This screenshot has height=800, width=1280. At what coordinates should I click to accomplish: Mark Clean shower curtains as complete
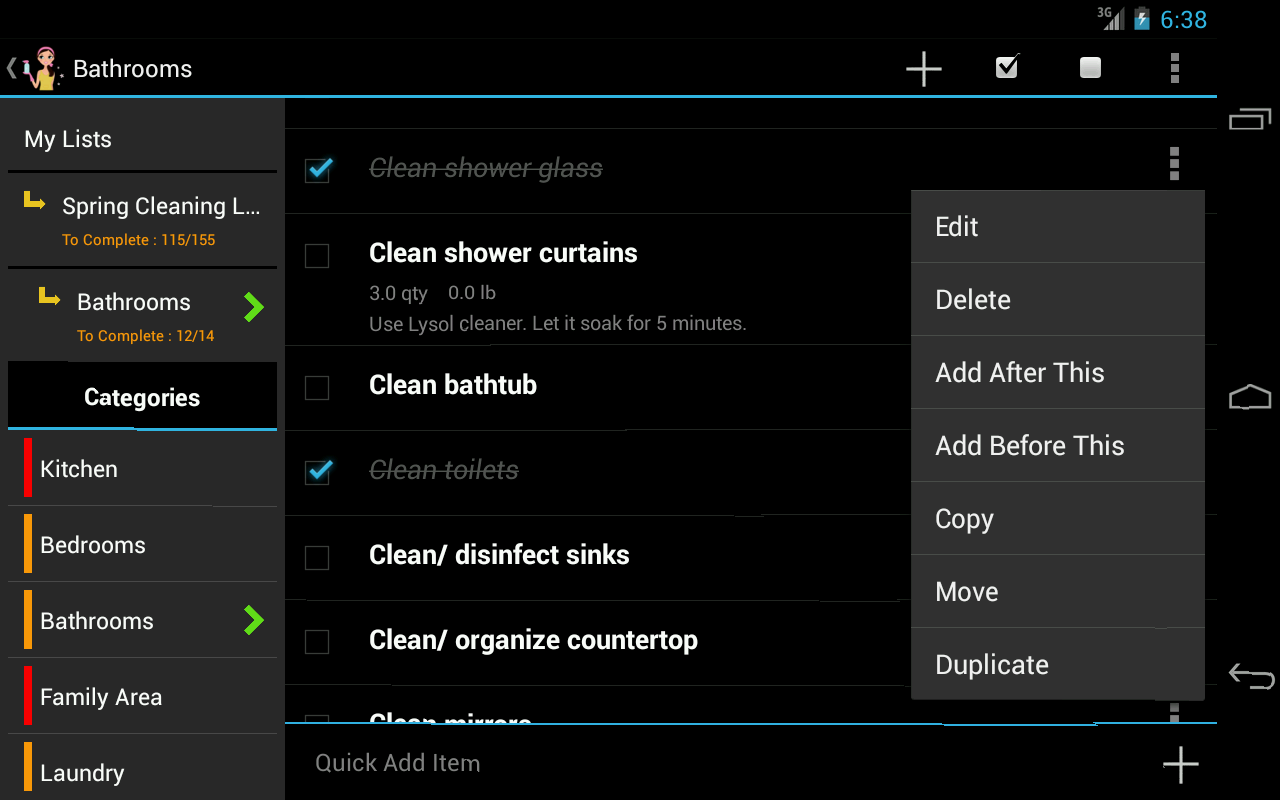pos(317,256)
